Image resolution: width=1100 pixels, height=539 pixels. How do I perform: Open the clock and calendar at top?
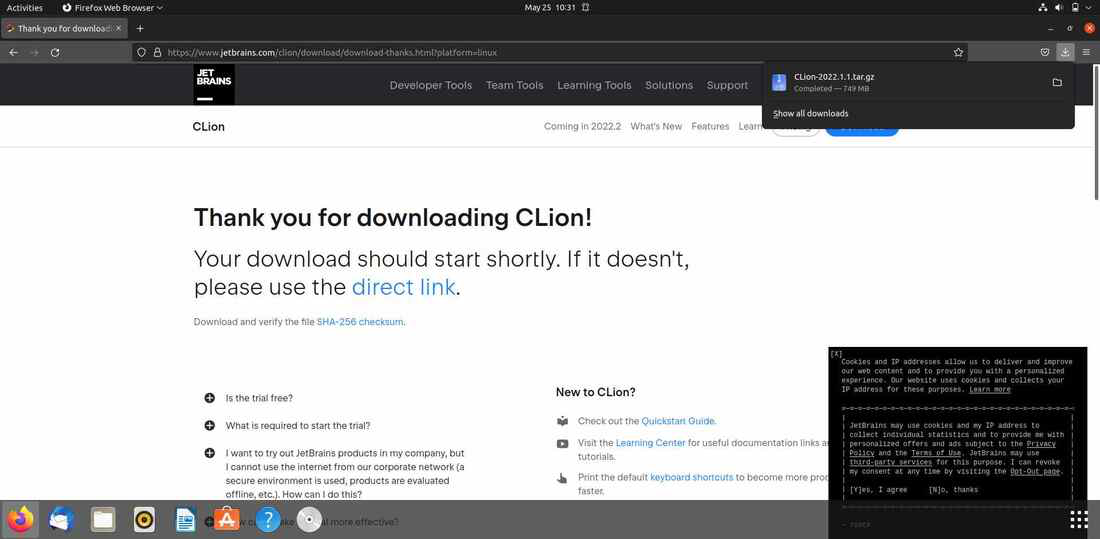click(550, 8)
